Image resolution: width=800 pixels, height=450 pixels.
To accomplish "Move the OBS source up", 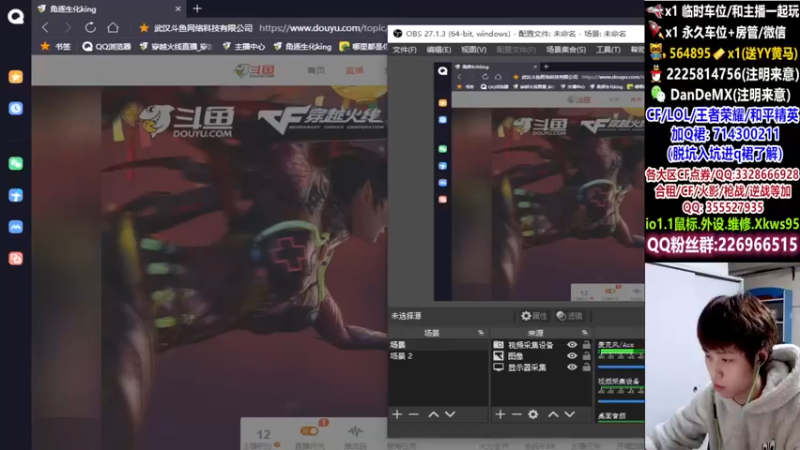I will 554,414.
